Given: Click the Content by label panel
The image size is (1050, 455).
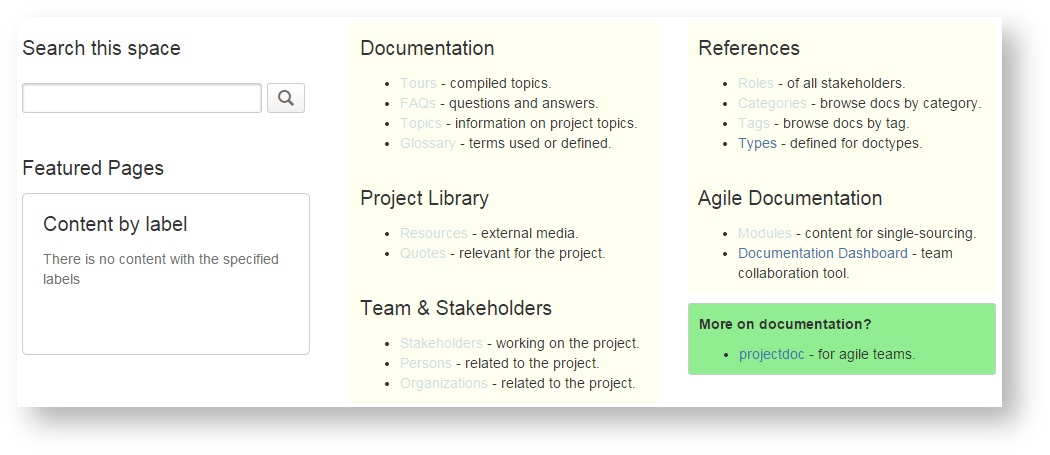Looking at the screenshot, I should tap(166, 273).
